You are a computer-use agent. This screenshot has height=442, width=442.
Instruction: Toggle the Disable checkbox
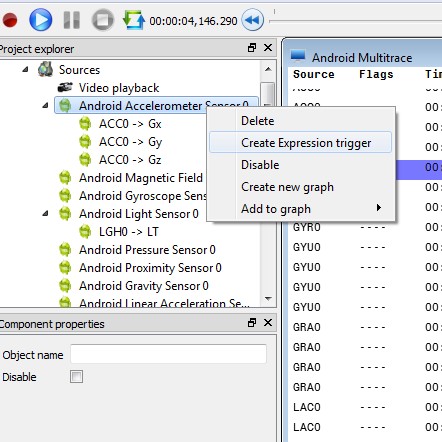(x=76, y=377)
